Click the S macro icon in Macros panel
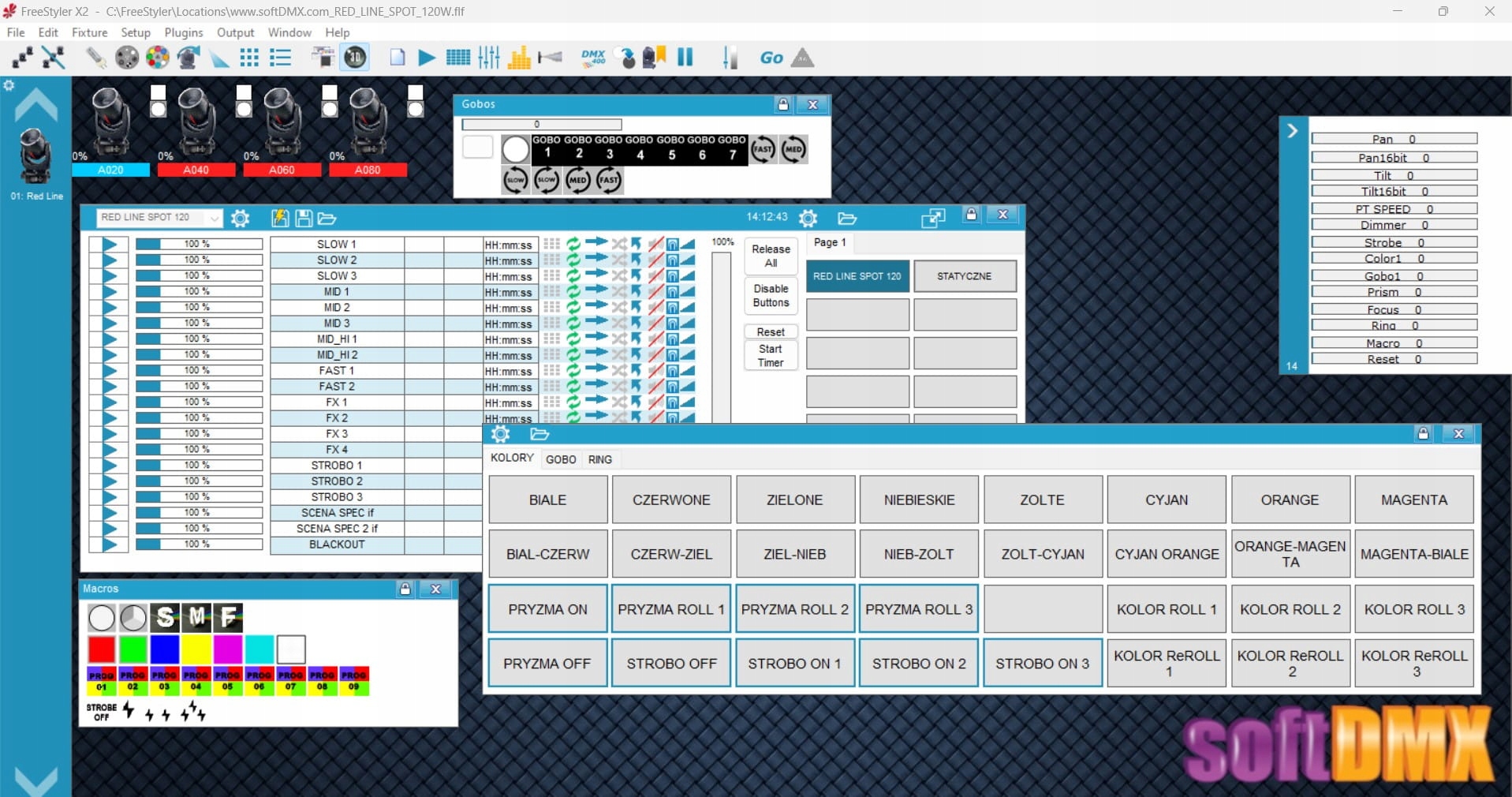 click(x=165, y=617)
